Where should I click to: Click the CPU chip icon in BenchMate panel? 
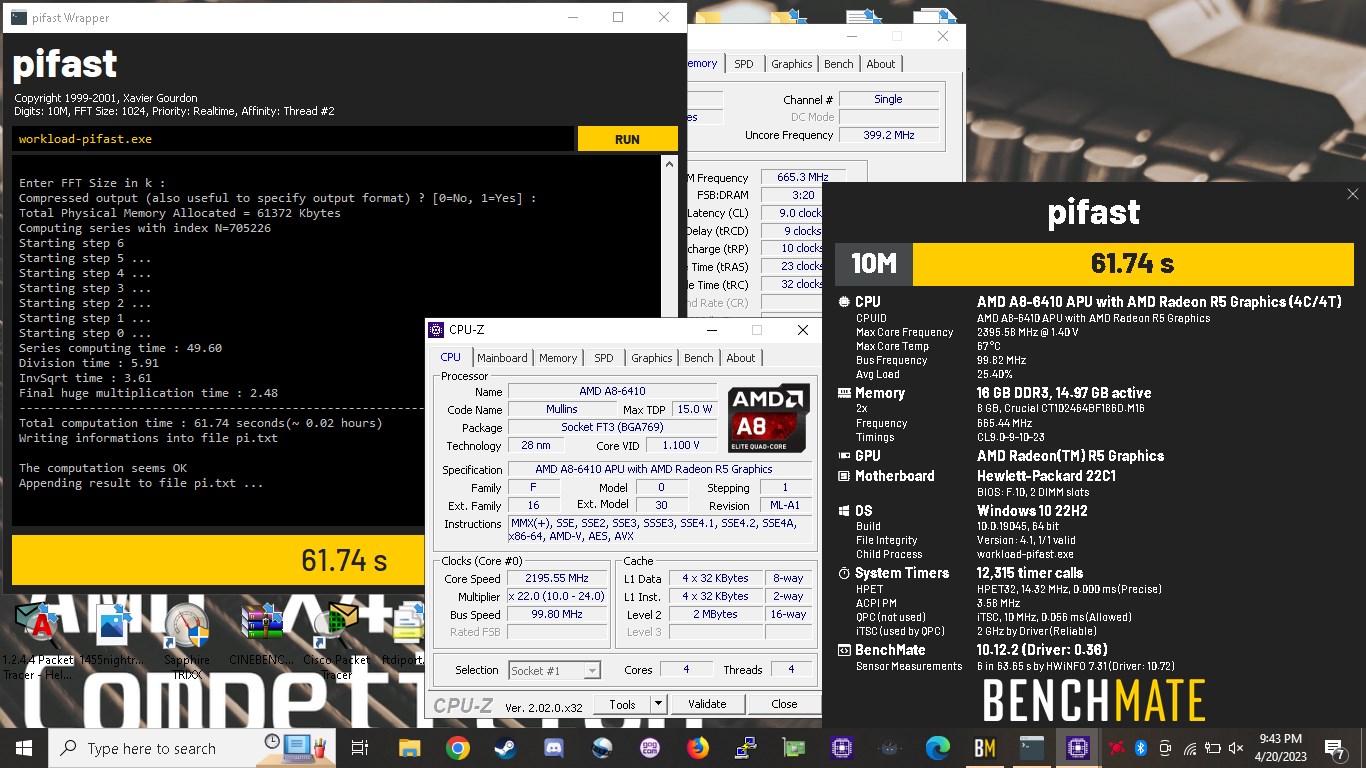(845, 302)
